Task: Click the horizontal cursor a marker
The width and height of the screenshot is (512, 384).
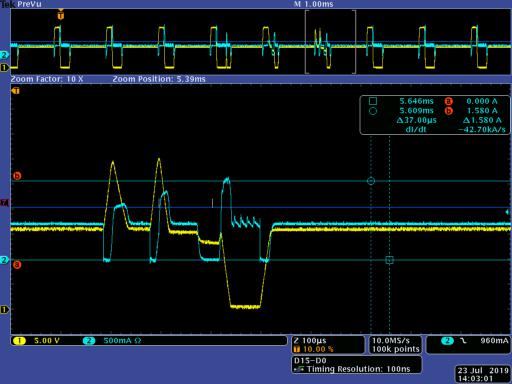Action: [x=17, y=265]
